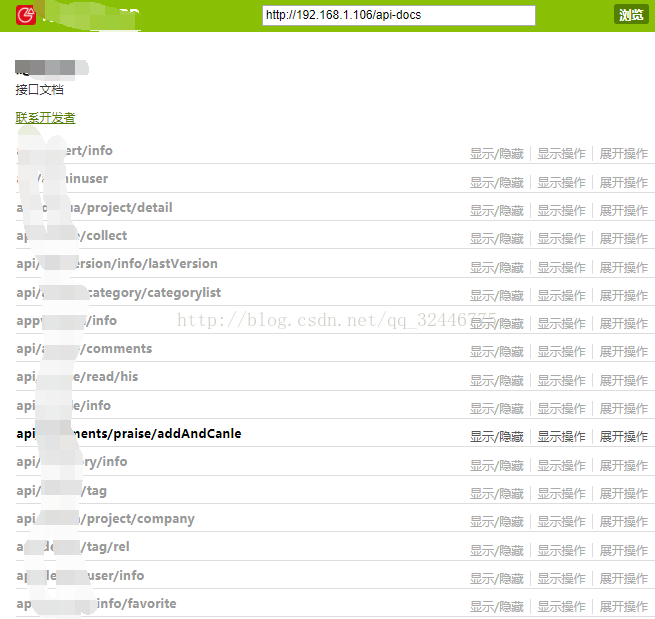Expand operations for project/detail row
This screenshot has width=655, height=619.
[624, 211]
